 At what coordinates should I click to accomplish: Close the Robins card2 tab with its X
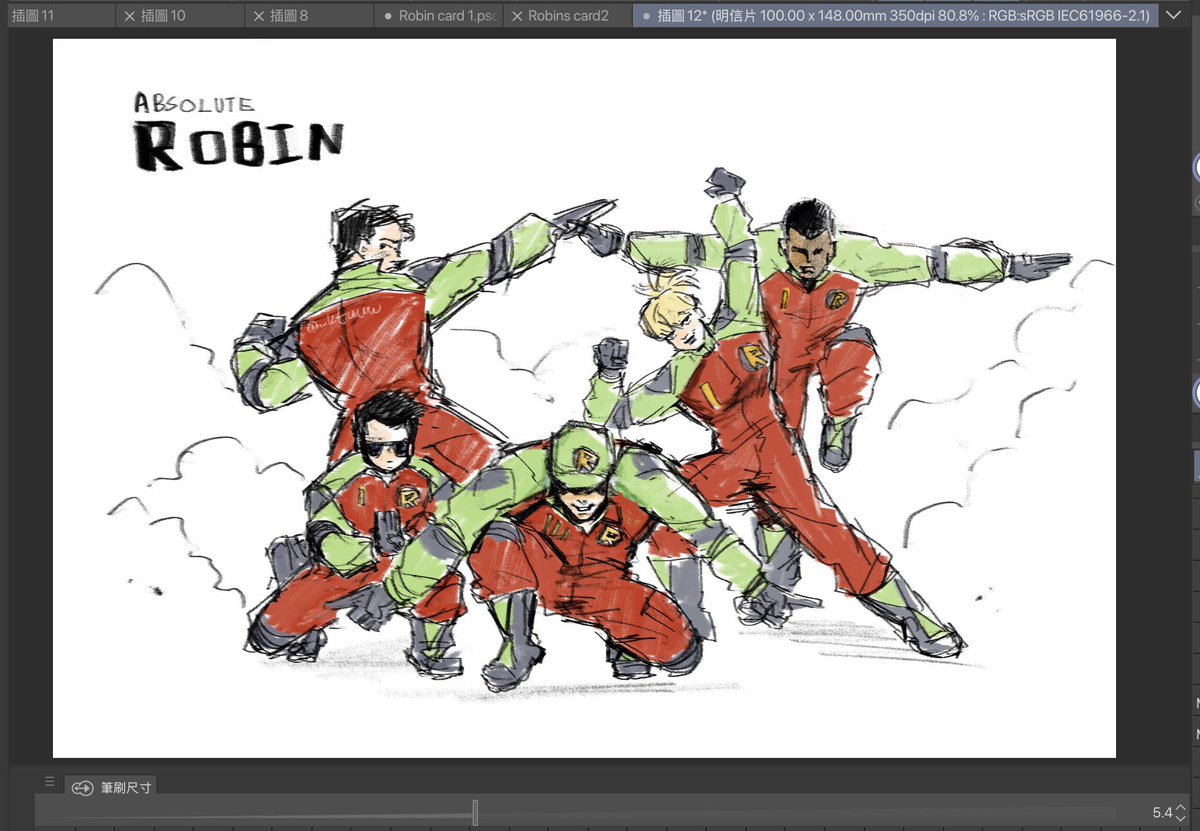tap(517, 16)
